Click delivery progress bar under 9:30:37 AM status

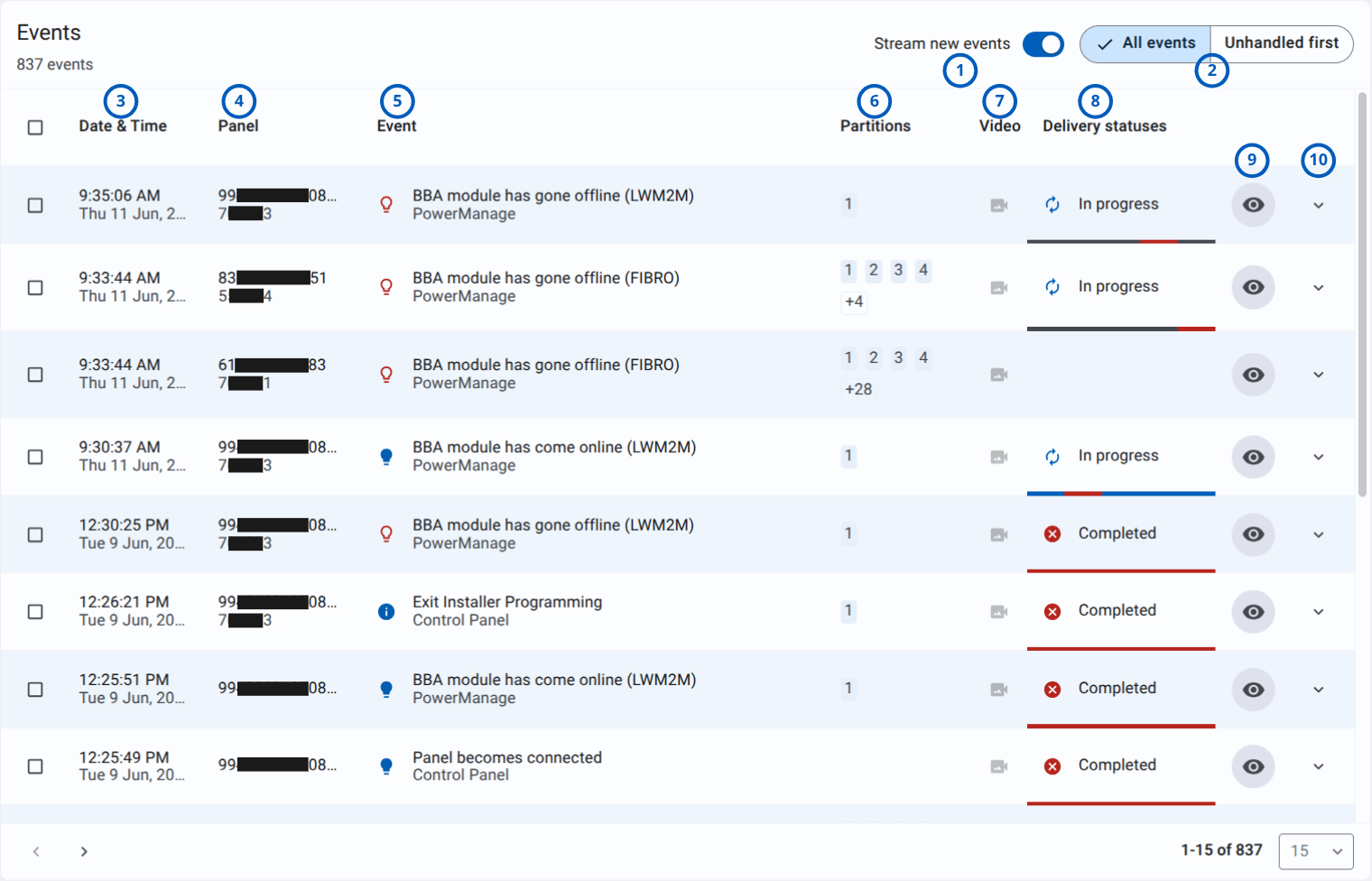[x=1121, y=494]
